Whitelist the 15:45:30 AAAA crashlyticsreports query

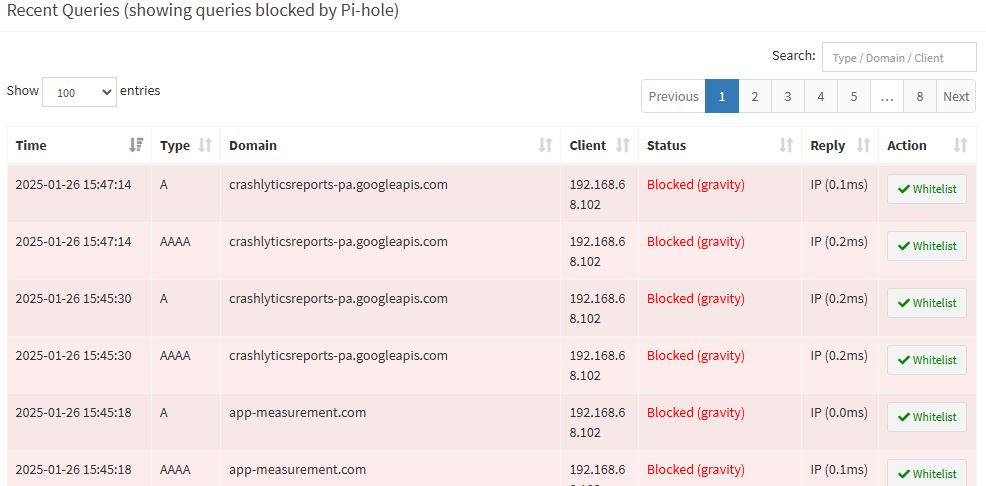tap(927, 360)
